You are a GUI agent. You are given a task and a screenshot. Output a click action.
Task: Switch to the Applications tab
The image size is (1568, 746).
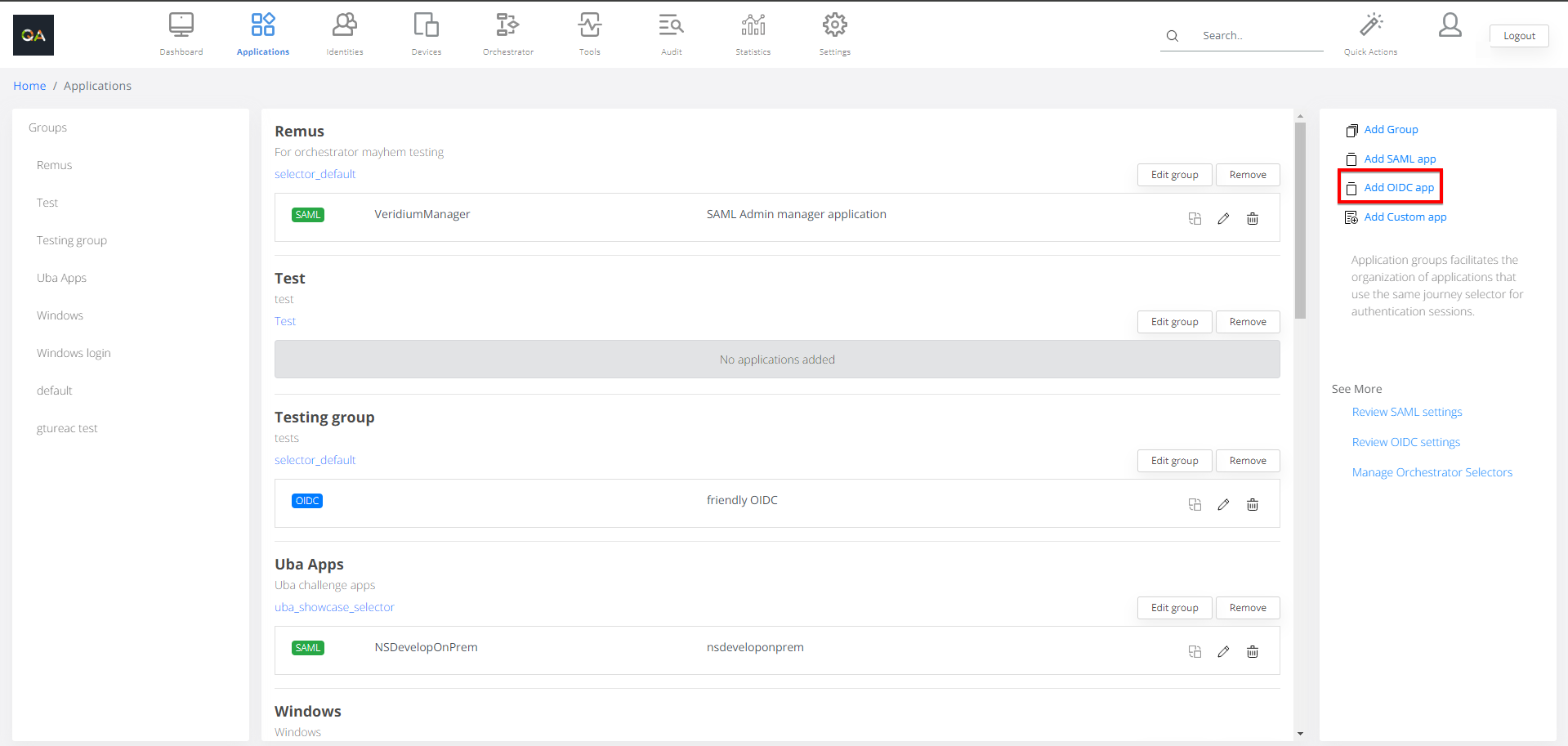pyautogui.click(x=262, y=33)
